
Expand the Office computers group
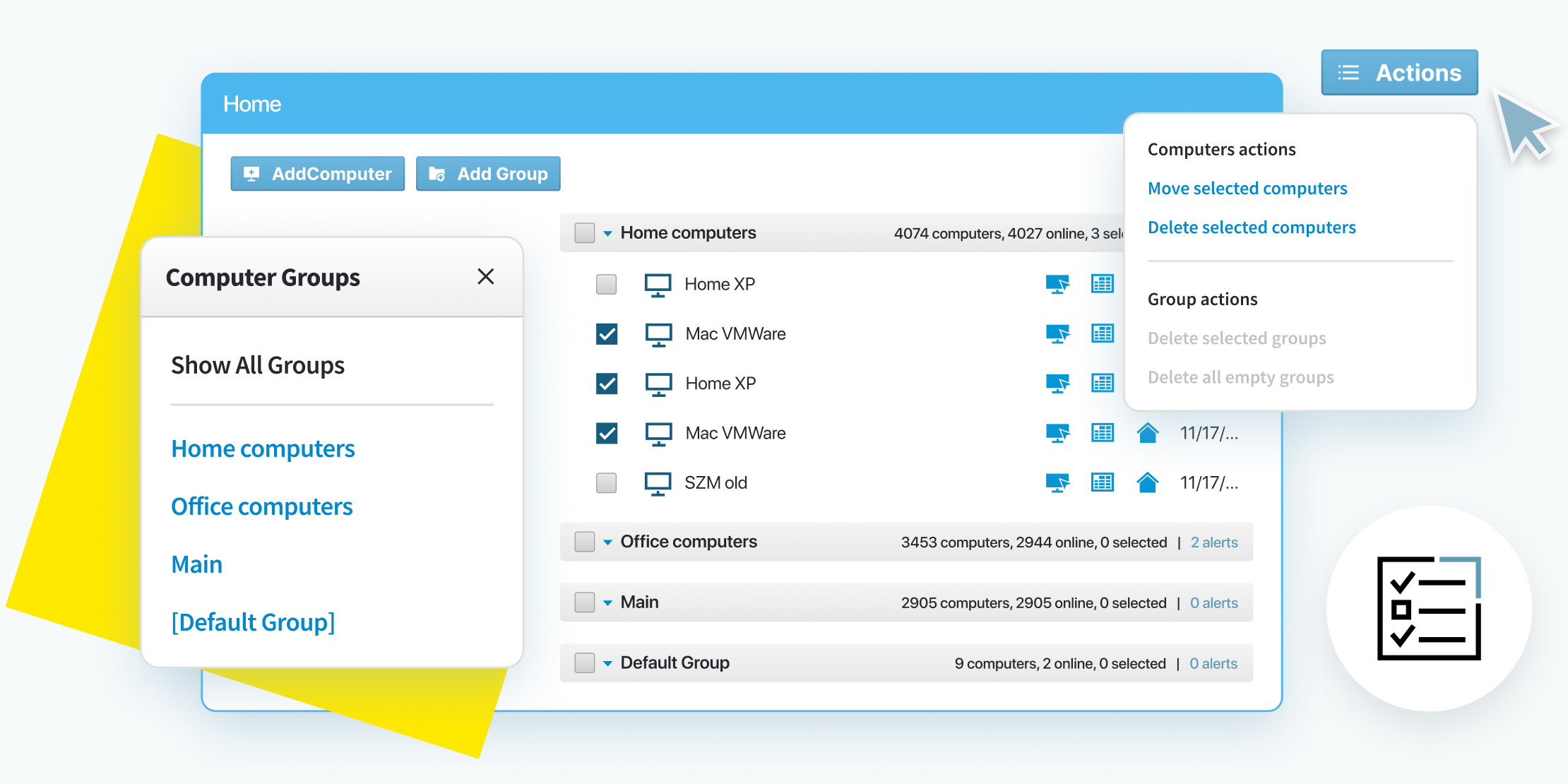coord(607,542)
